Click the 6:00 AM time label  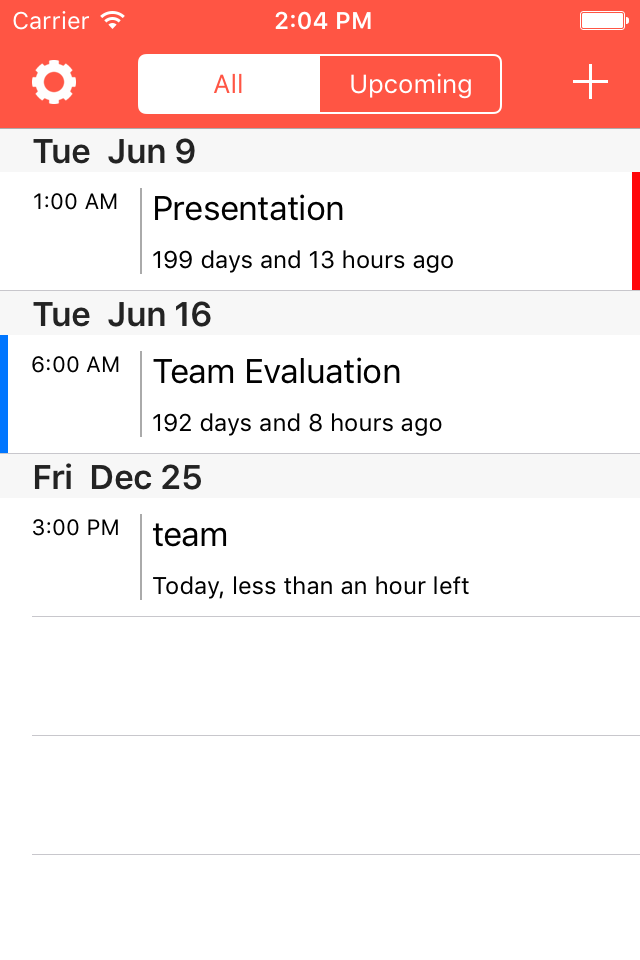75,364
